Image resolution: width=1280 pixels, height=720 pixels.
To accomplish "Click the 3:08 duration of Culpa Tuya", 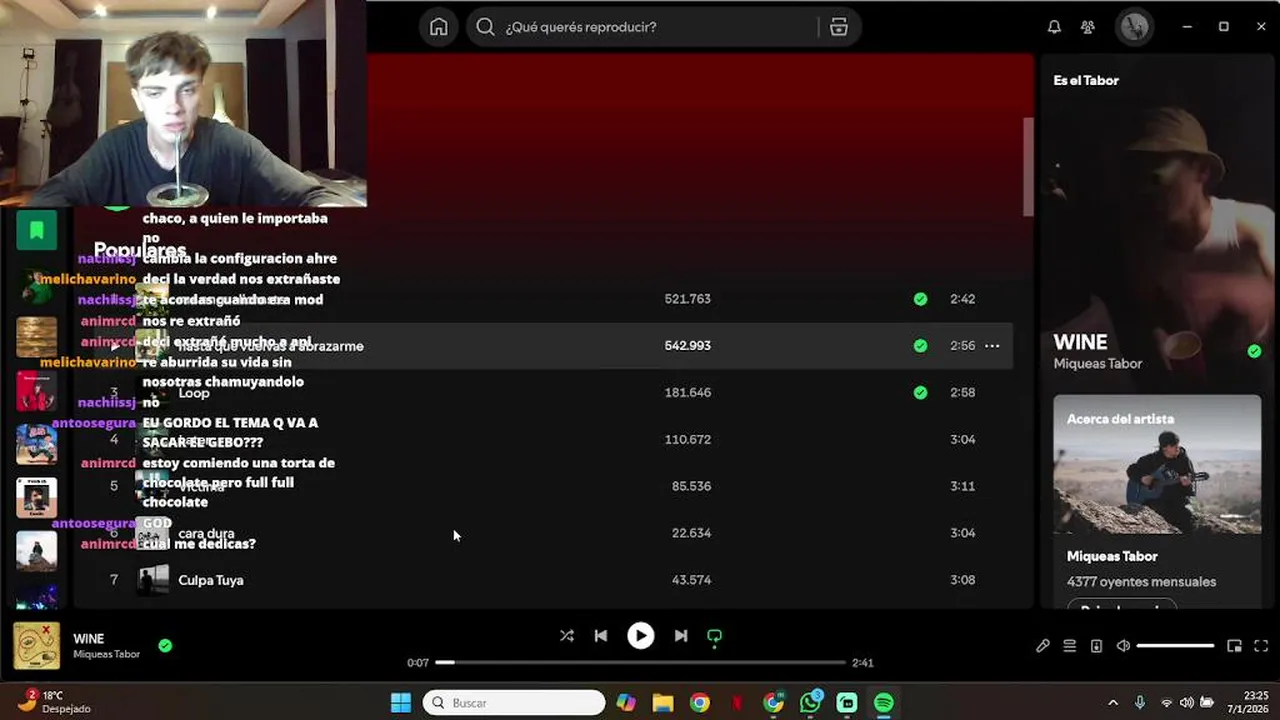I will point(962,580).
